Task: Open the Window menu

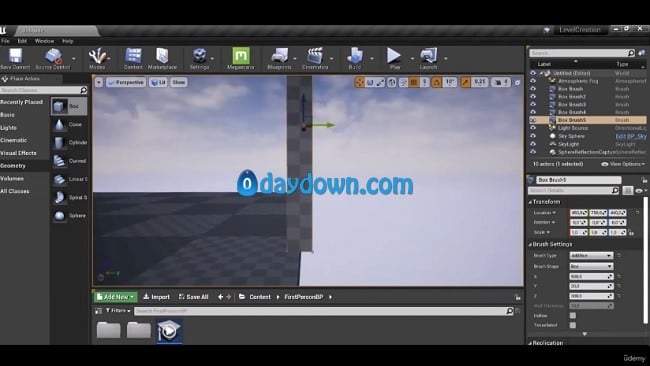Action: coord(44,41)
